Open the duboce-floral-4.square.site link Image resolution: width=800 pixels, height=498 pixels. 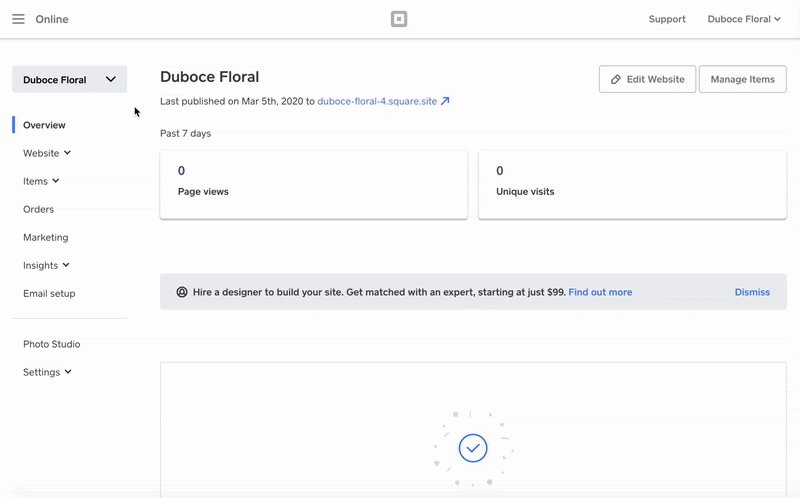[x=376, y=101]
